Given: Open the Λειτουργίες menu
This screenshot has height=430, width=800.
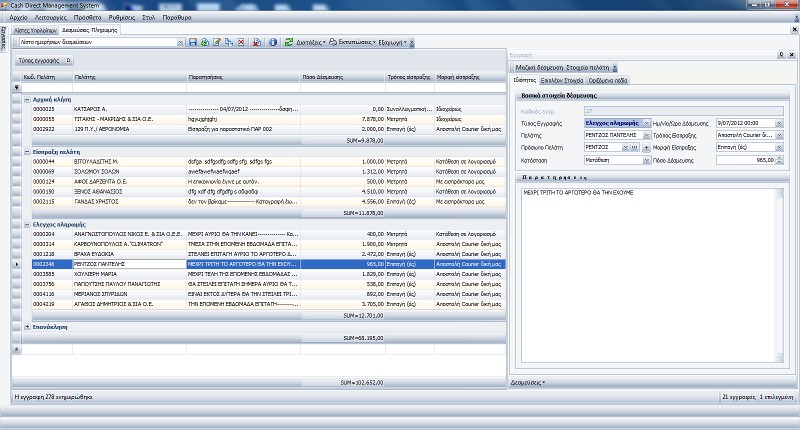Looking at the screenshot, I should click(x=51, y=17).
